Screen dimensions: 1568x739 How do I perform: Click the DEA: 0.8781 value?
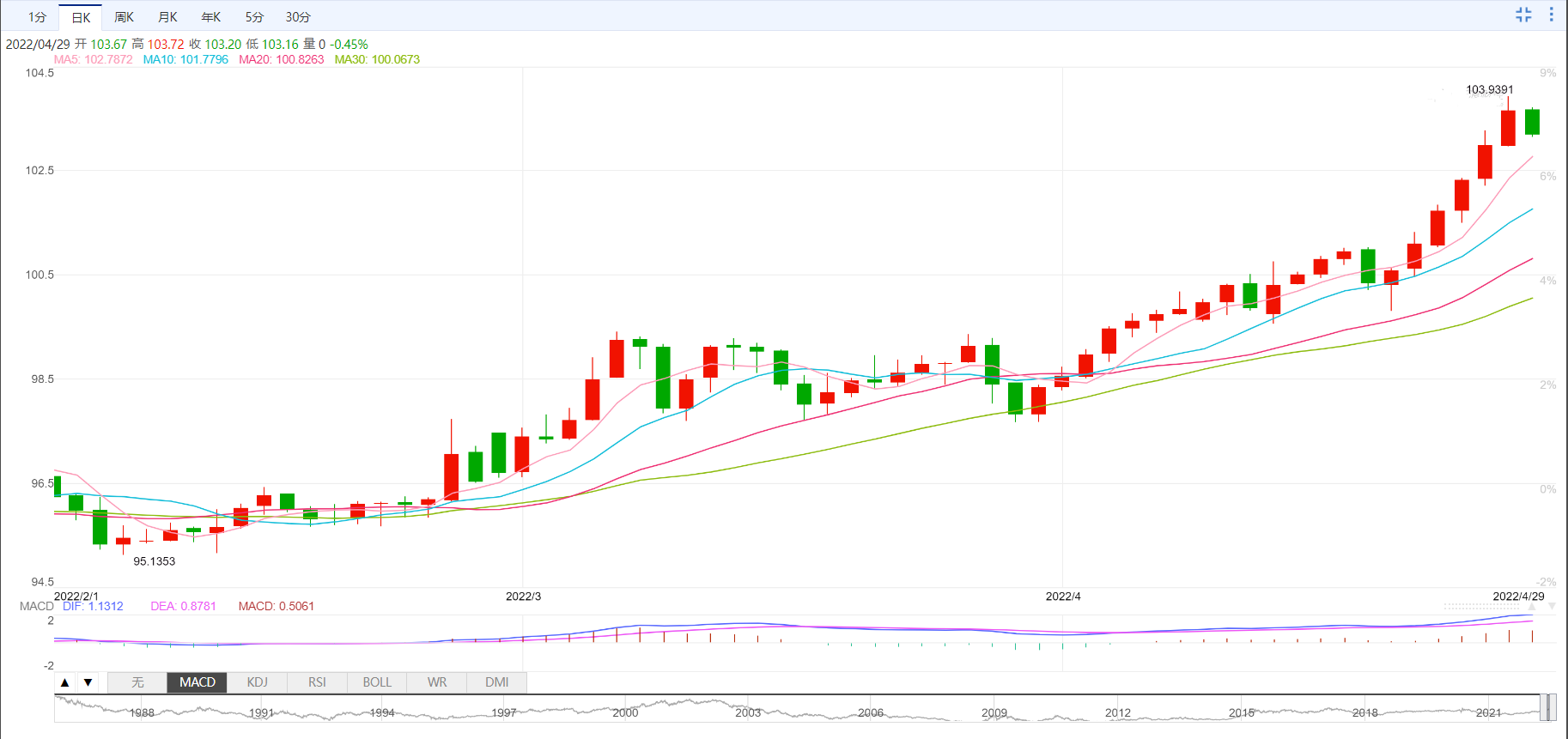[x=184, y=606]
